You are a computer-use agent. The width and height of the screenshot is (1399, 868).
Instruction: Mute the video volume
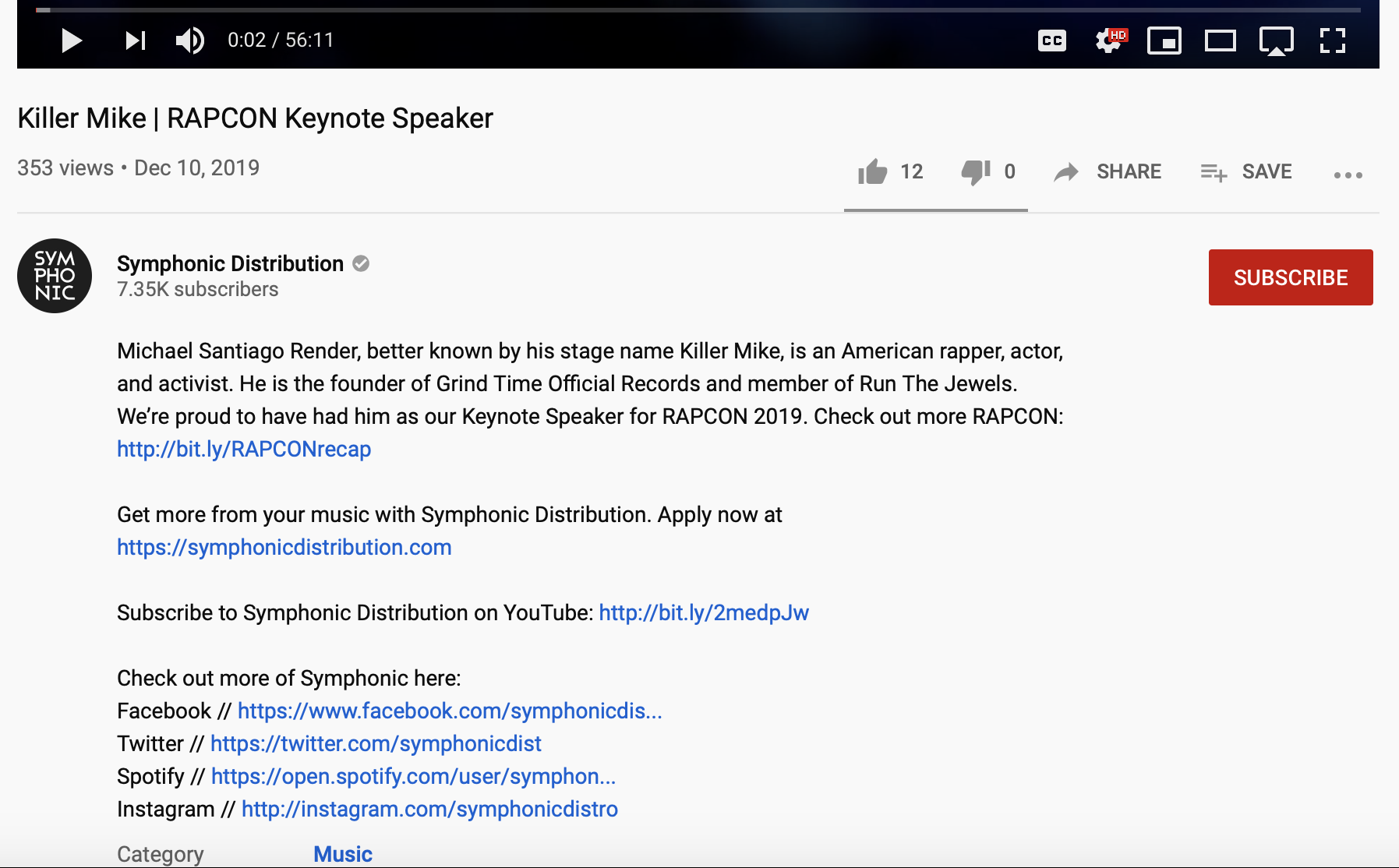pyautogui.click(x=189, y=40)
